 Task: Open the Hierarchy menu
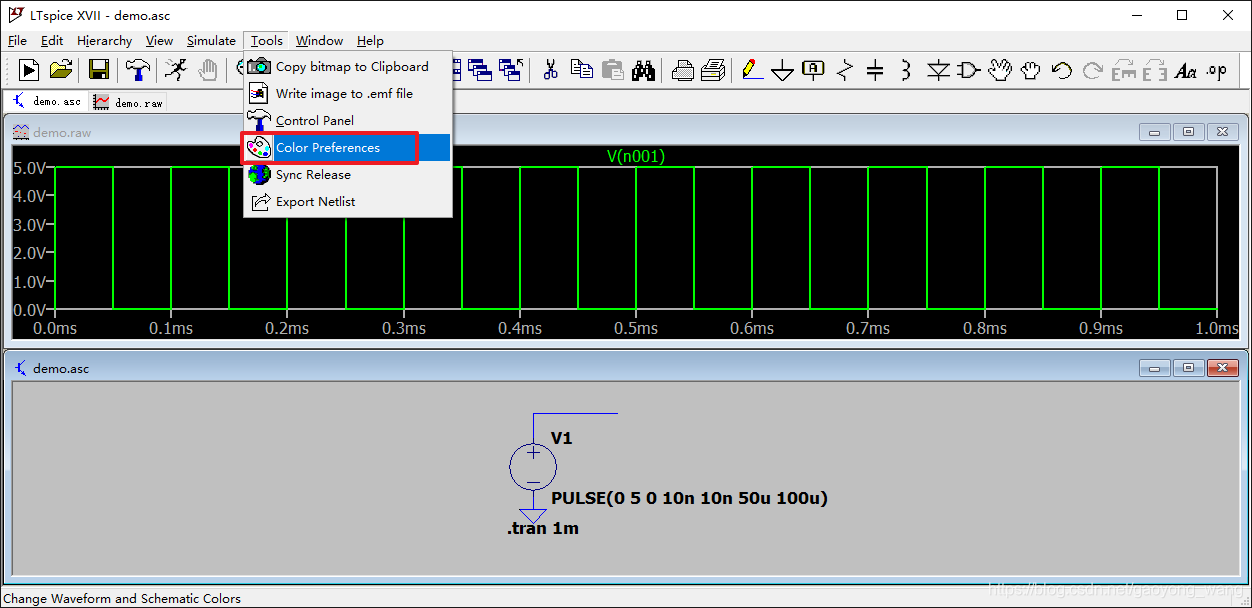tap(105, 41)
